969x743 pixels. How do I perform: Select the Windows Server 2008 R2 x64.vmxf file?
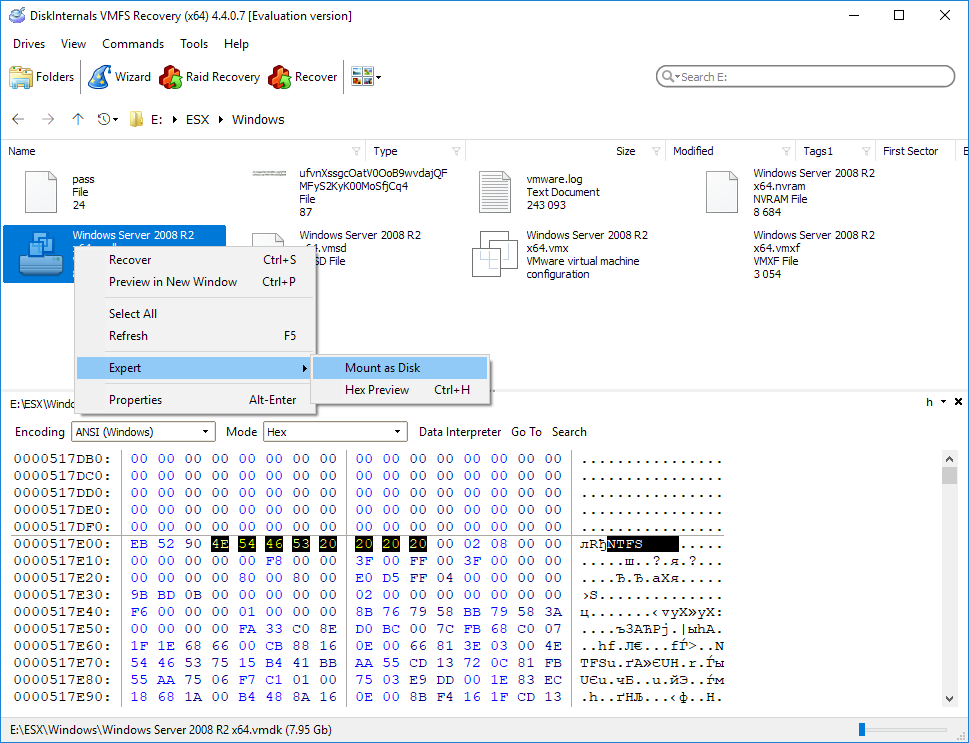pyautogui.click(x=814, y=254)
